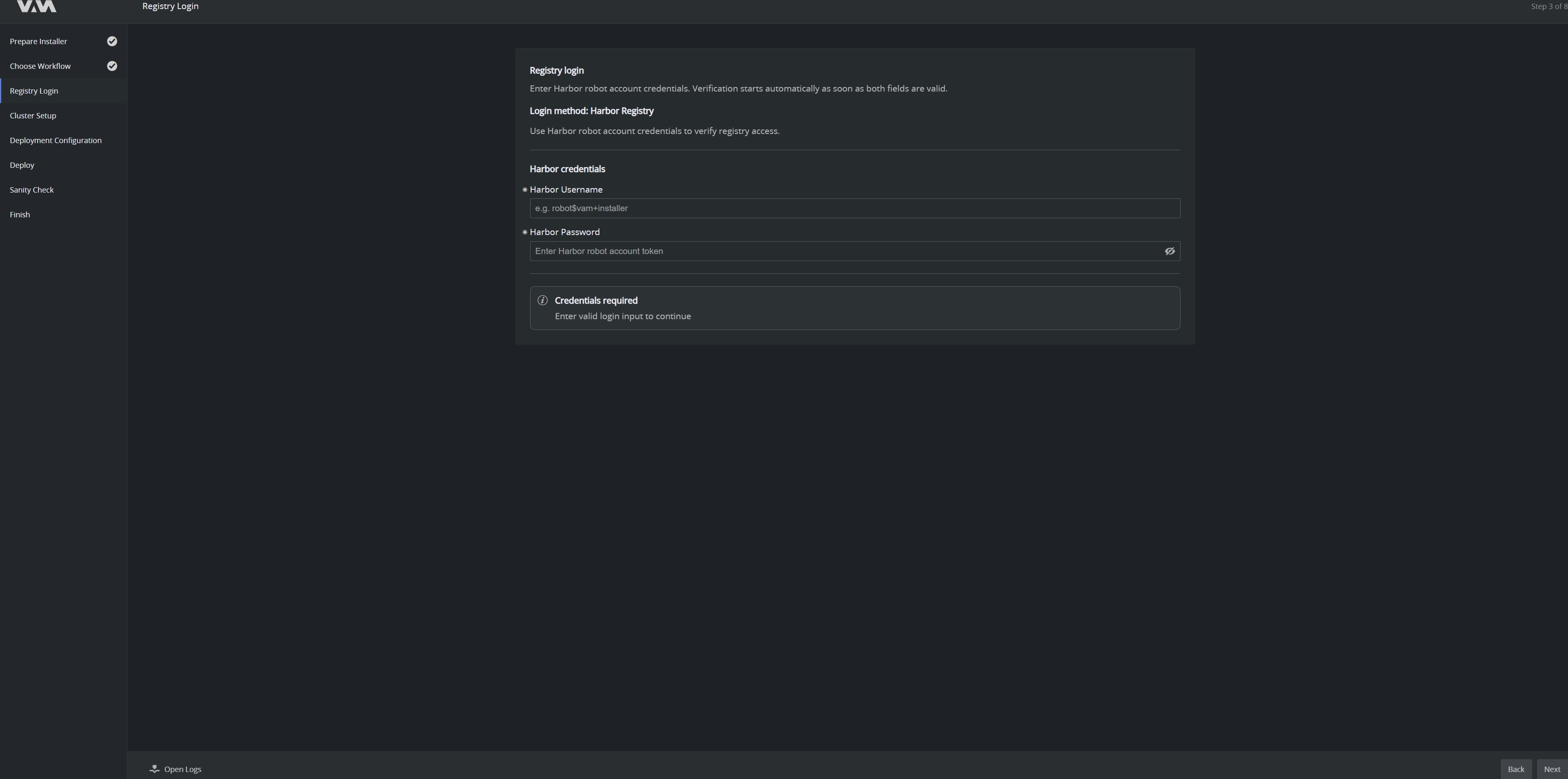Click the Credentials required notice box

[x=854, y=308]
